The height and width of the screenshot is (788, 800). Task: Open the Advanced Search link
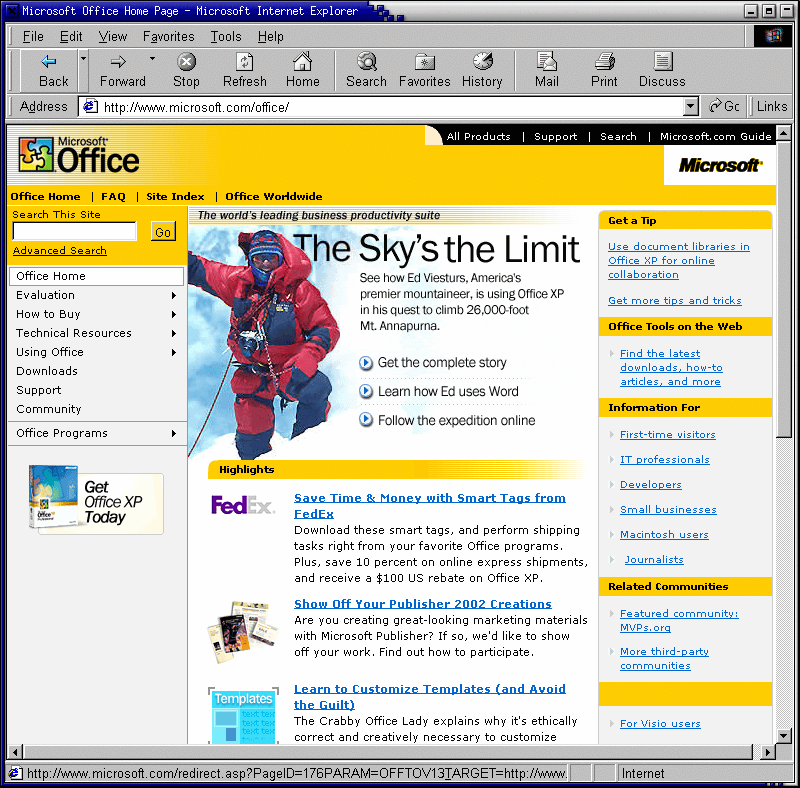(x=60, y=251)
